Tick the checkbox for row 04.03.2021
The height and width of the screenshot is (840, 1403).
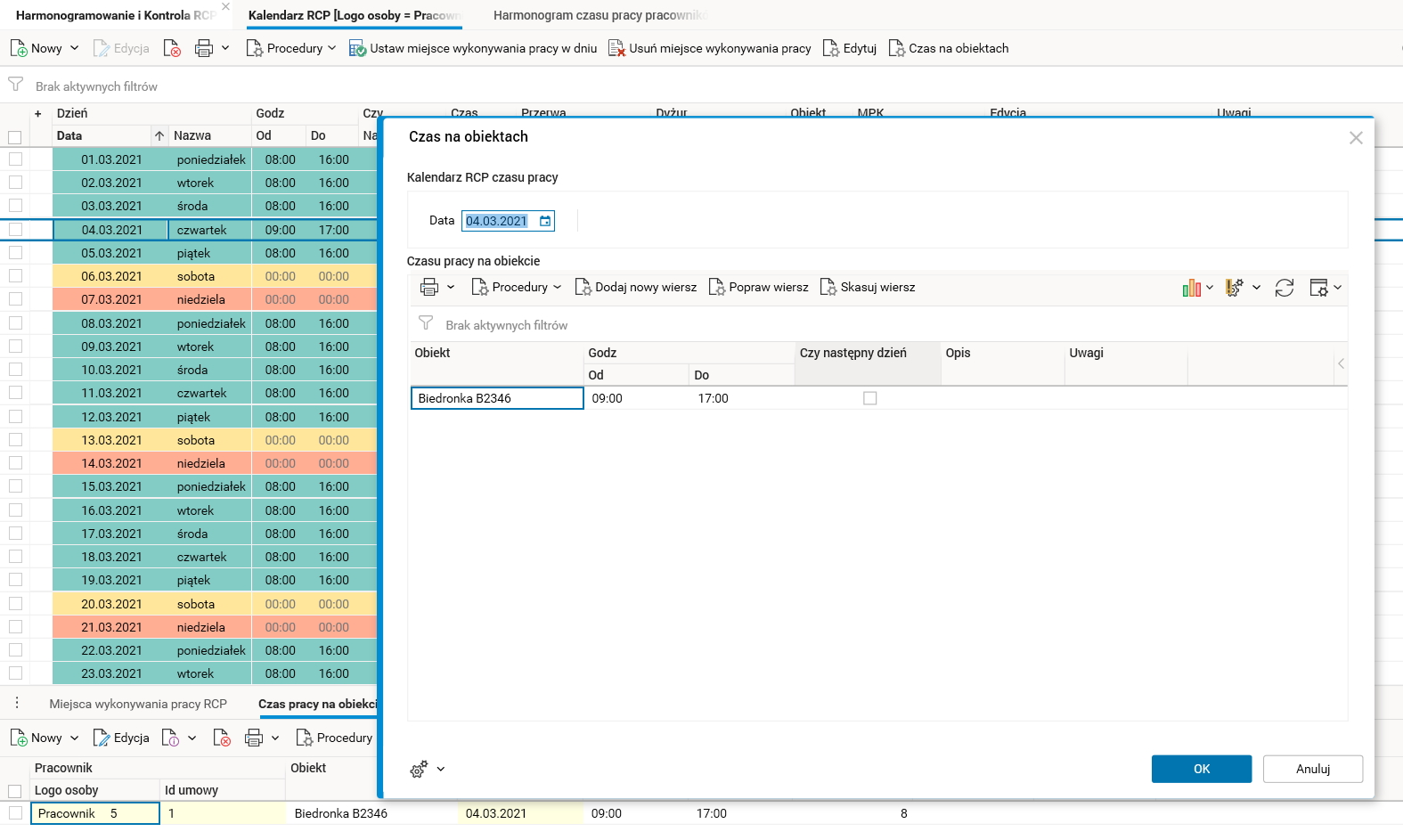click(15, 229)
